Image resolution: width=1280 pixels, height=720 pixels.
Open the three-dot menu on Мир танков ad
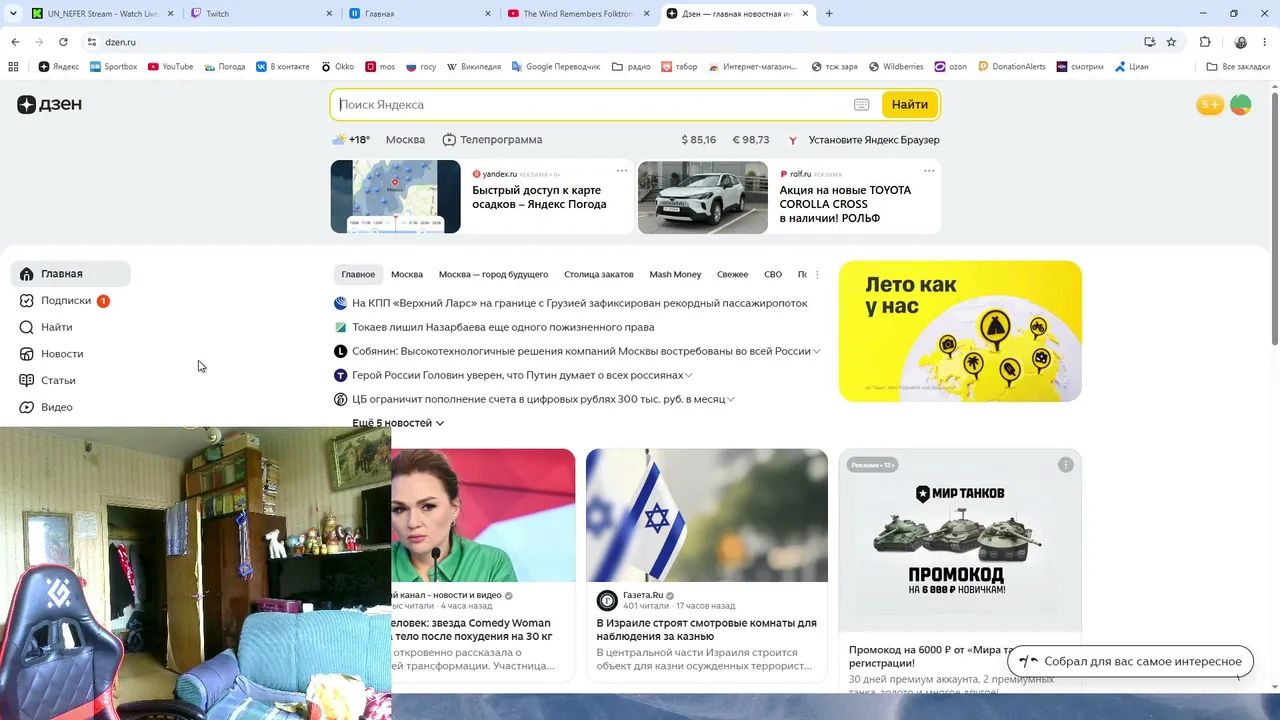1066,465
